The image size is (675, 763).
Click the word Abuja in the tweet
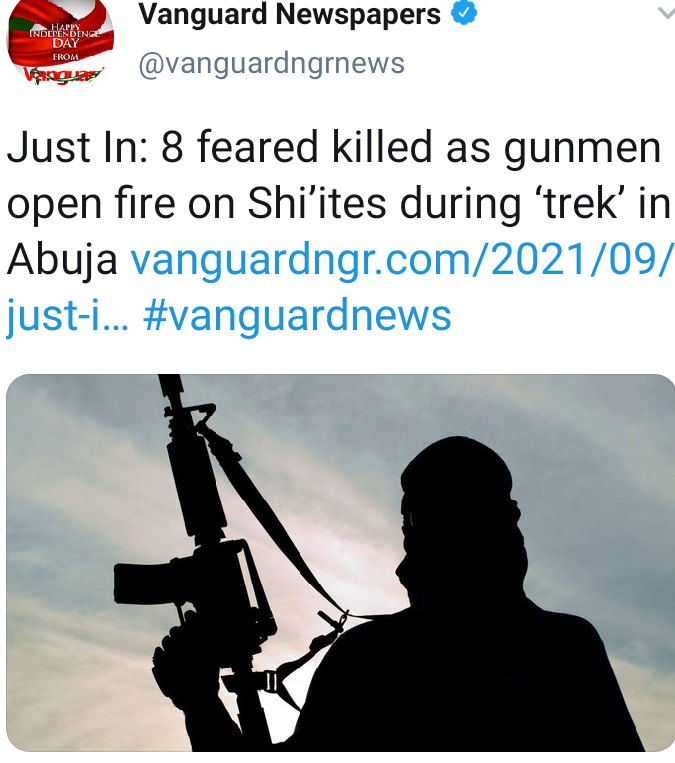click(x=62, y=259)
